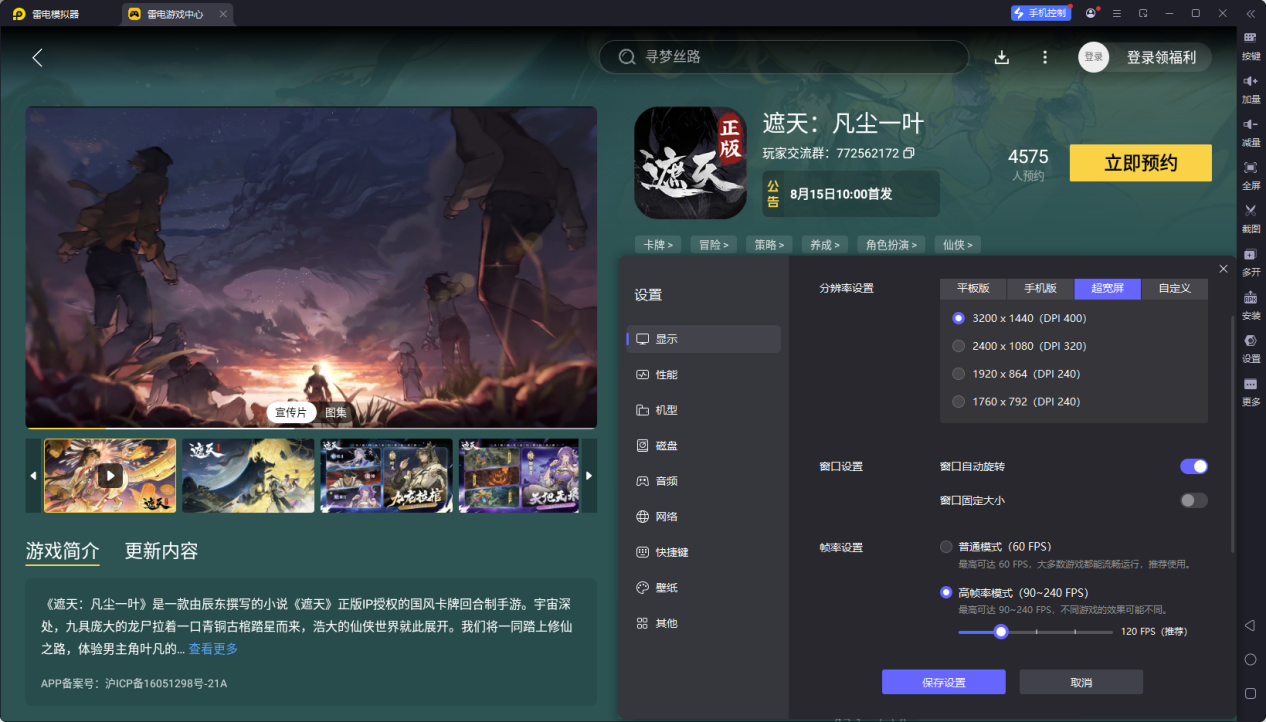Click the 手机控制 phone control button
This screenshot has width=1266, height=722.
tap(1040, 13)
